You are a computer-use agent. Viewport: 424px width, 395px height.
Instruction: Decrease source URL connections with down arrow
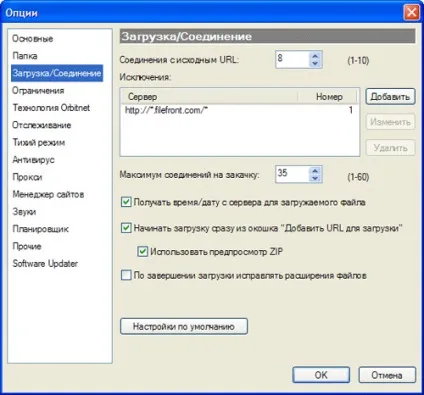(315, 63)
